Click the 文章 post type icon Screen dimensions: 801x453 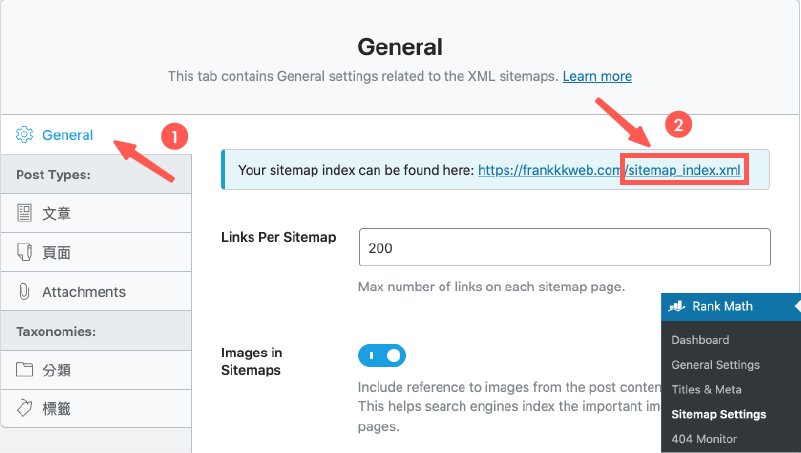point(25,213)
